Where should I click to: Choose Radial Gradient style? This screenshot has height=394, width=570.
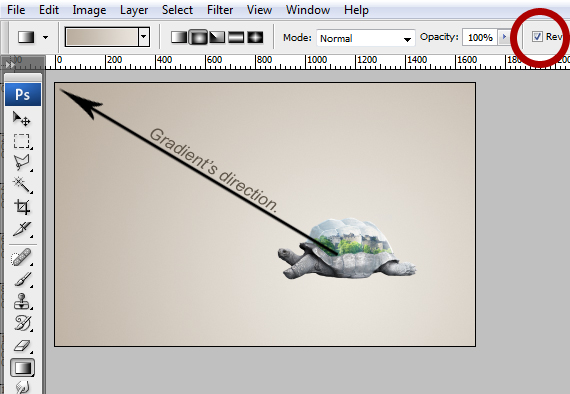198,37
